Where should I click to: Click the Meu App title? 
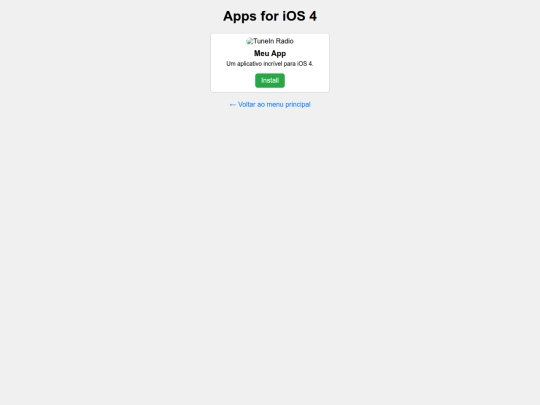[270, 53]
